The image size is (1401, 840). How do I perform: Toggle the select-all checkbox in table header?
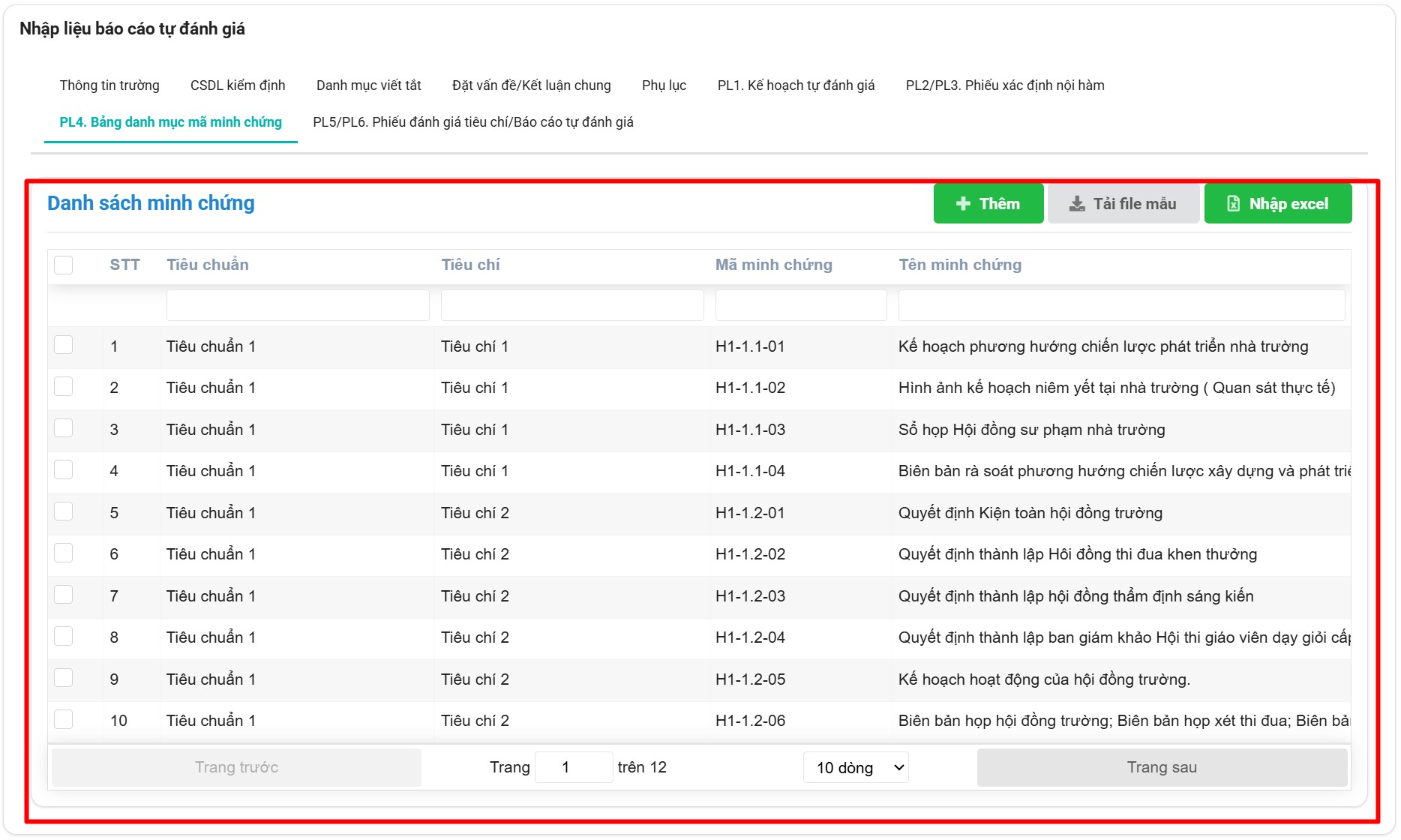(x=64, y=265)
